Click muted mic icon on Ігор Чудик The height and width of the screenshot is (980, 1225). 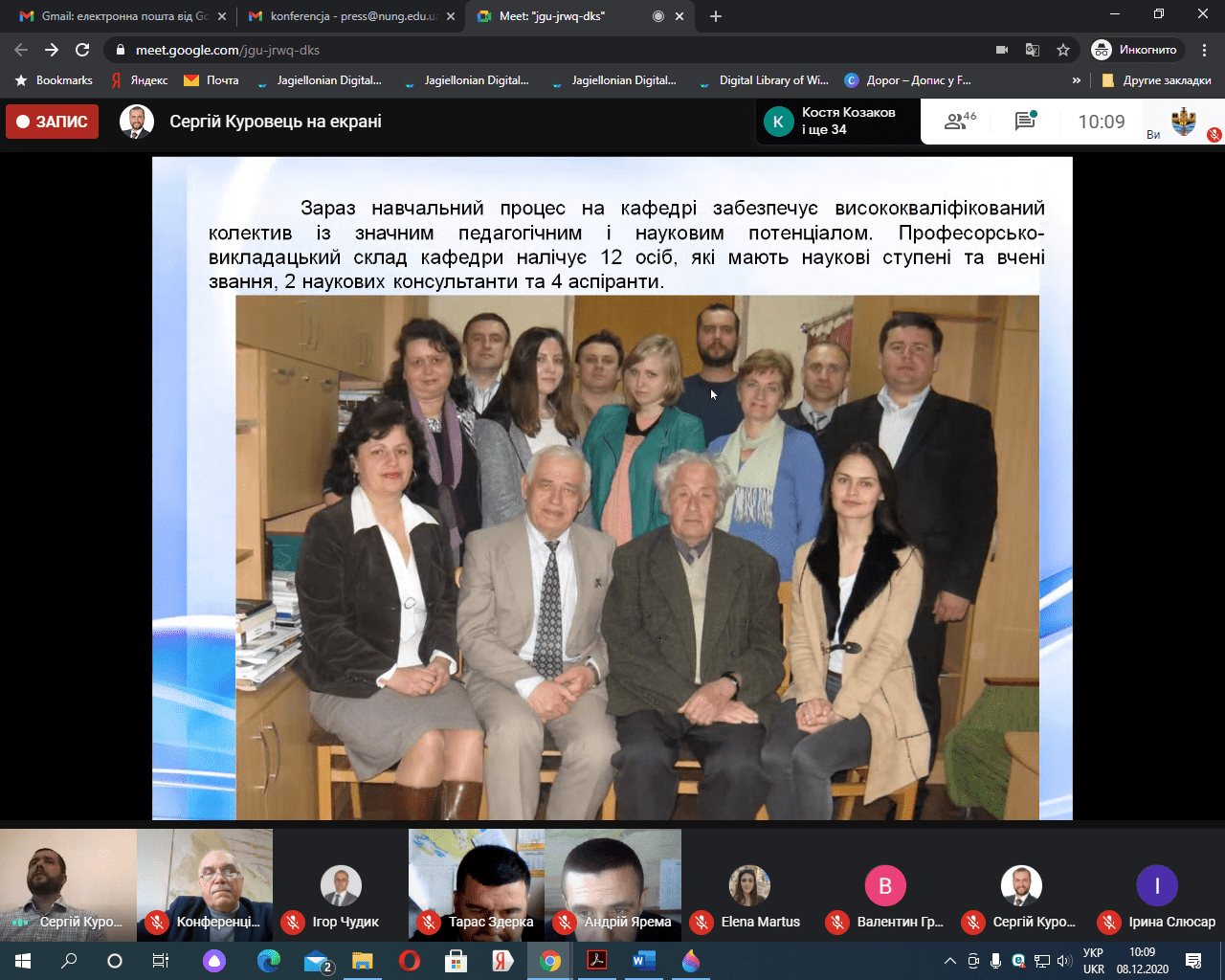[x=293, y=922]
